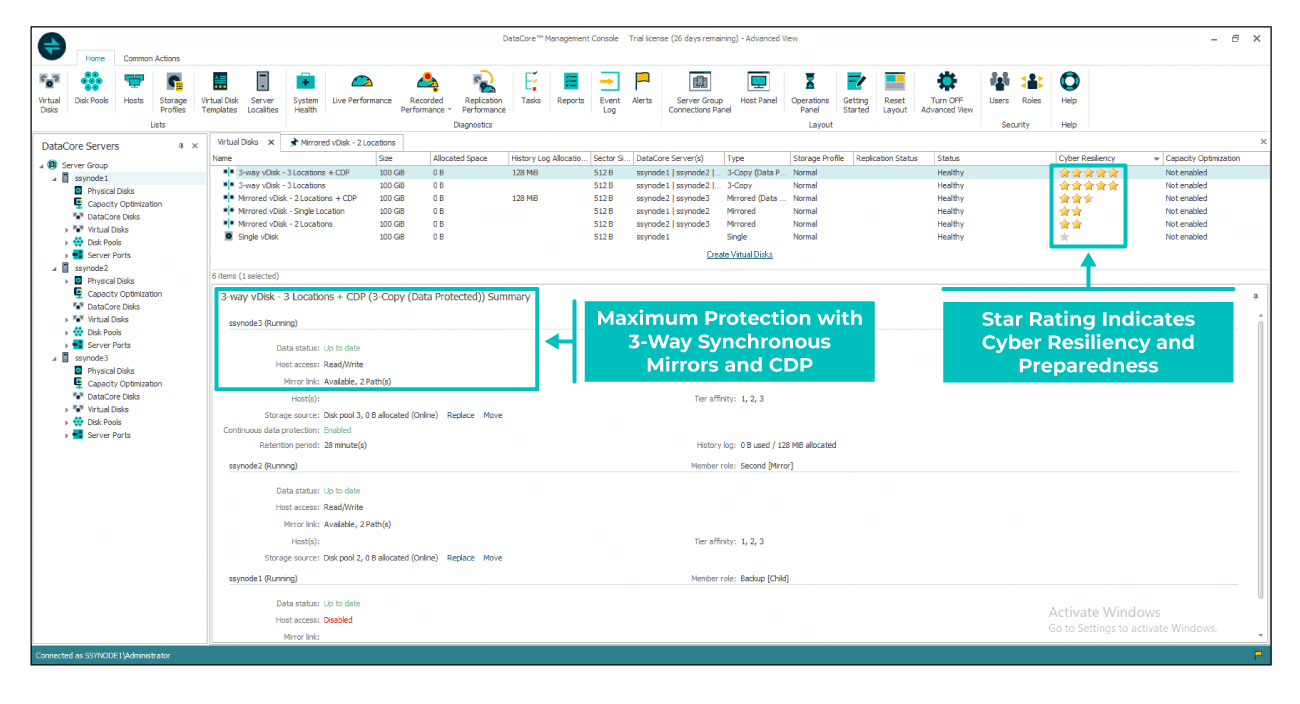Open the Event Log
This screenshot has height=704, width=1300.
point(609,92)
